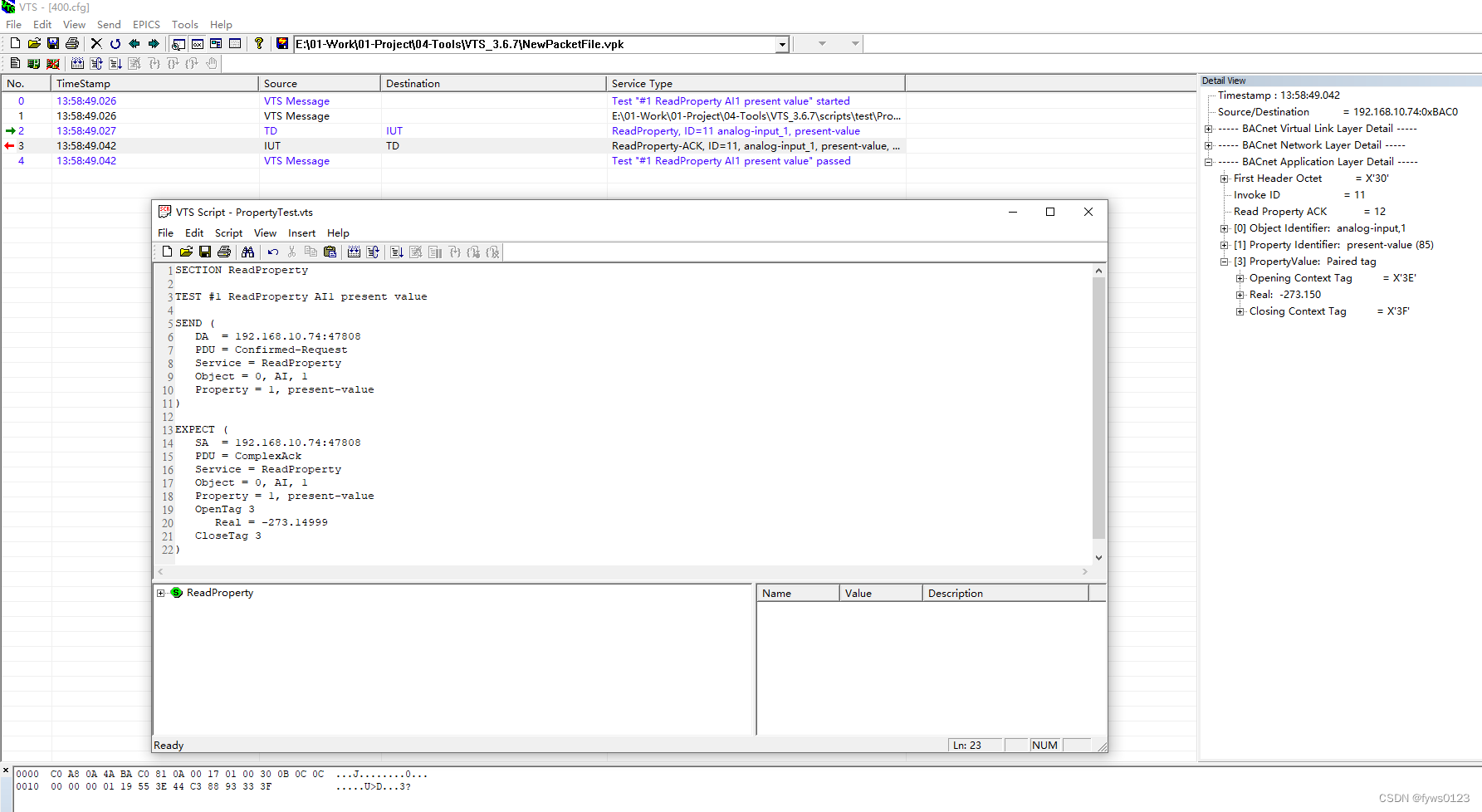The height and width of the screenshot is (812, 1482).
Task: Open the packet file path dropdown arrow
Action: click(x=782, y=44)
